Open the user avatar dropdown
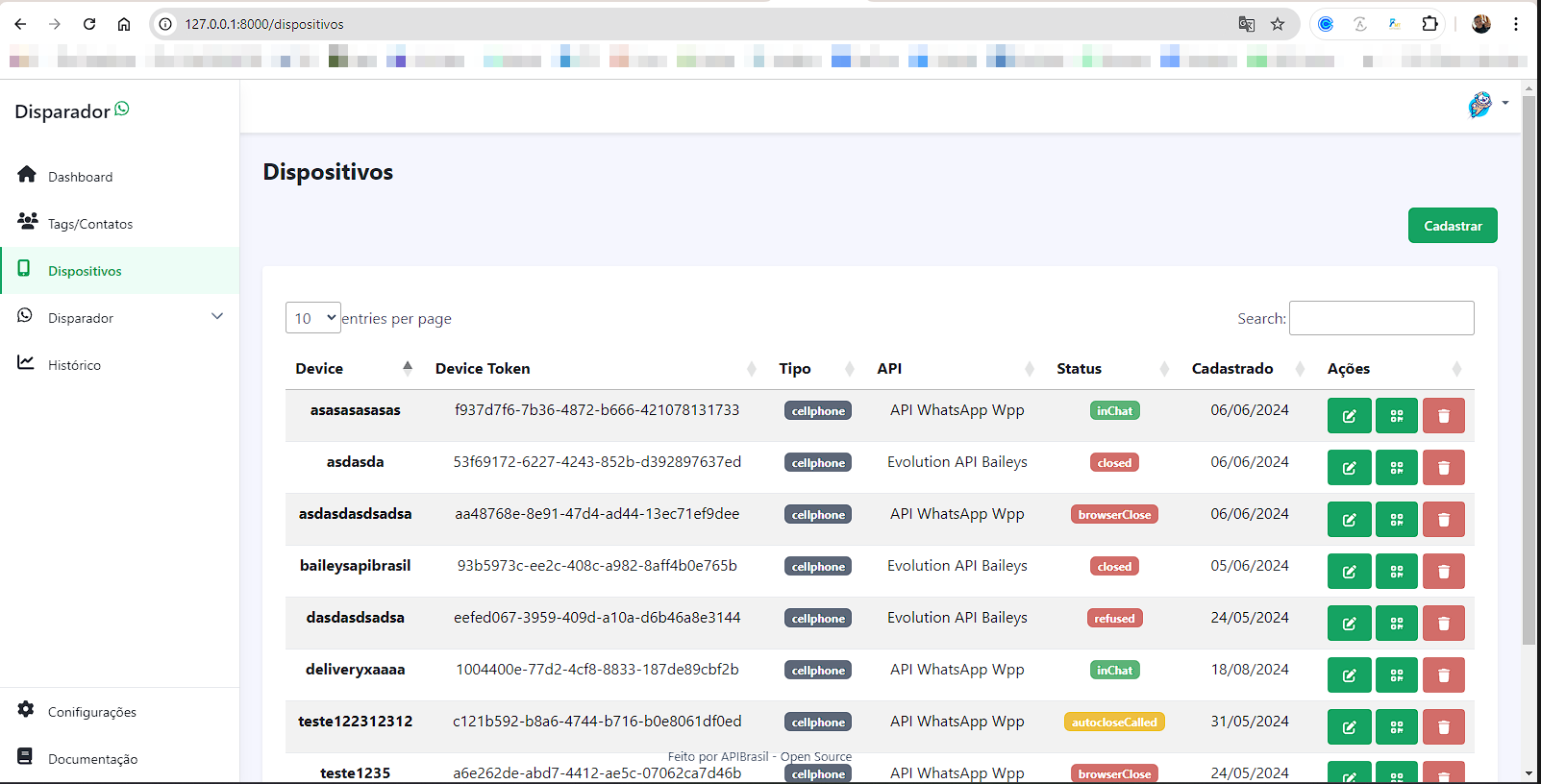Image resolution: width=1541 pixels, height=784 pixels. point(1487,104)
